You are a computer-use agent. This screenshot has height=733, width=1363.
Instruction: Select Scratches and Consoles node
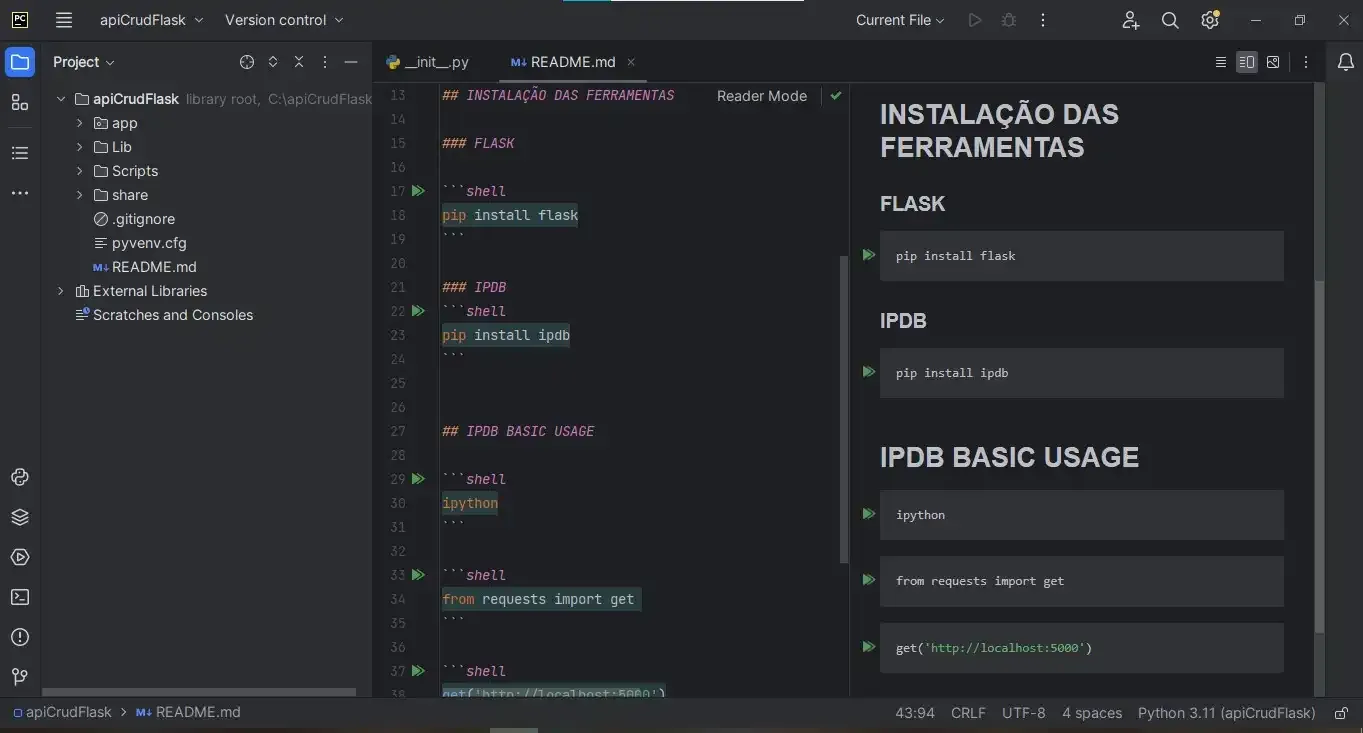164,315
